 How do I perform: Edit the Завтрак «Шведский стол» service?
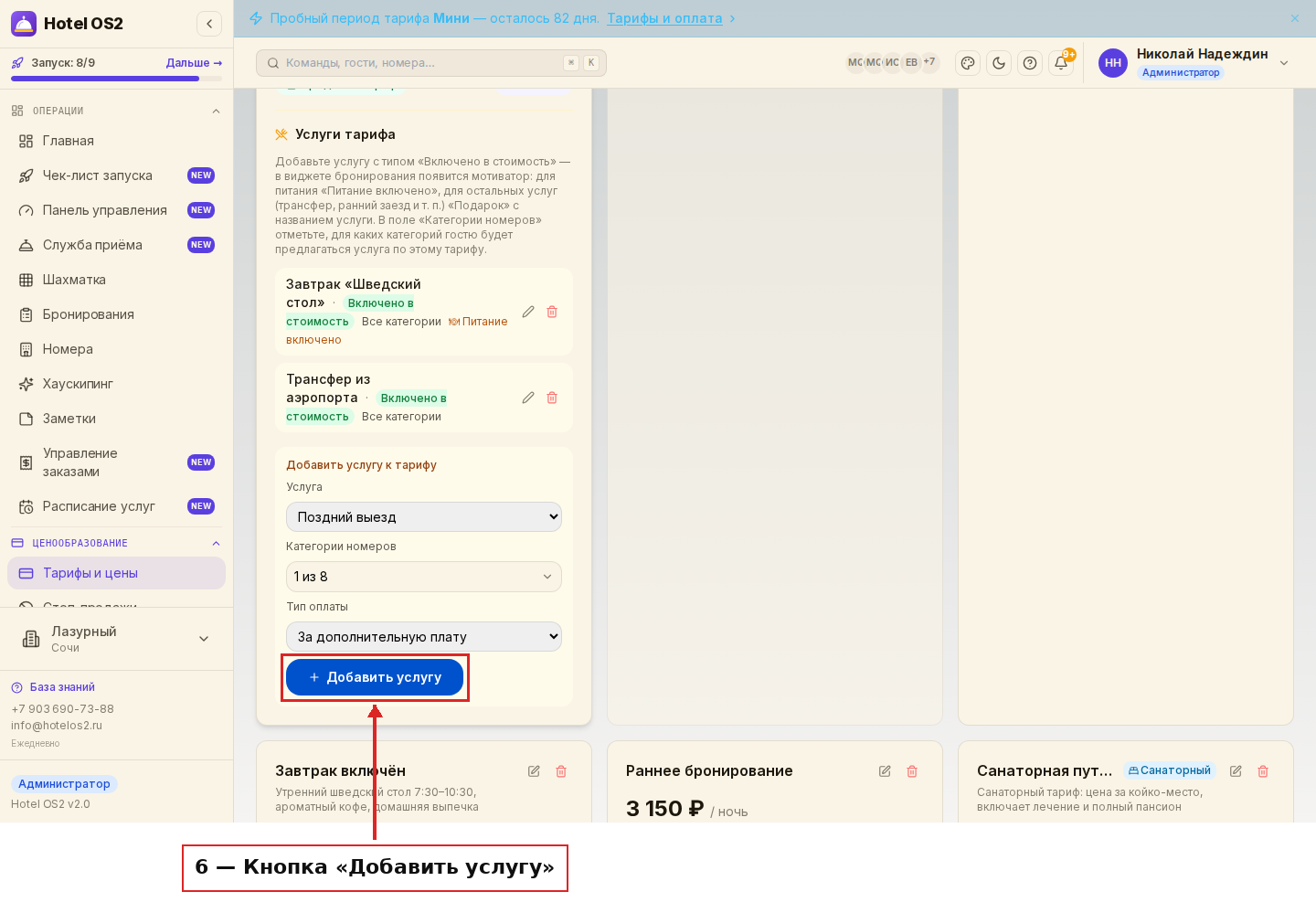click(x=528, y=312)
